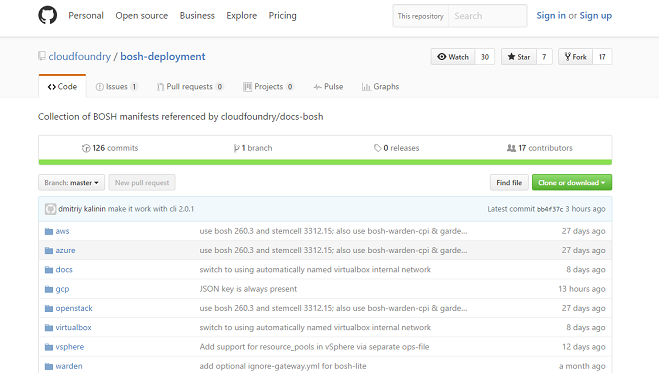The image size is (659, 373).
Task: Open the Business menu item
Action: click(x=197, y=16)
